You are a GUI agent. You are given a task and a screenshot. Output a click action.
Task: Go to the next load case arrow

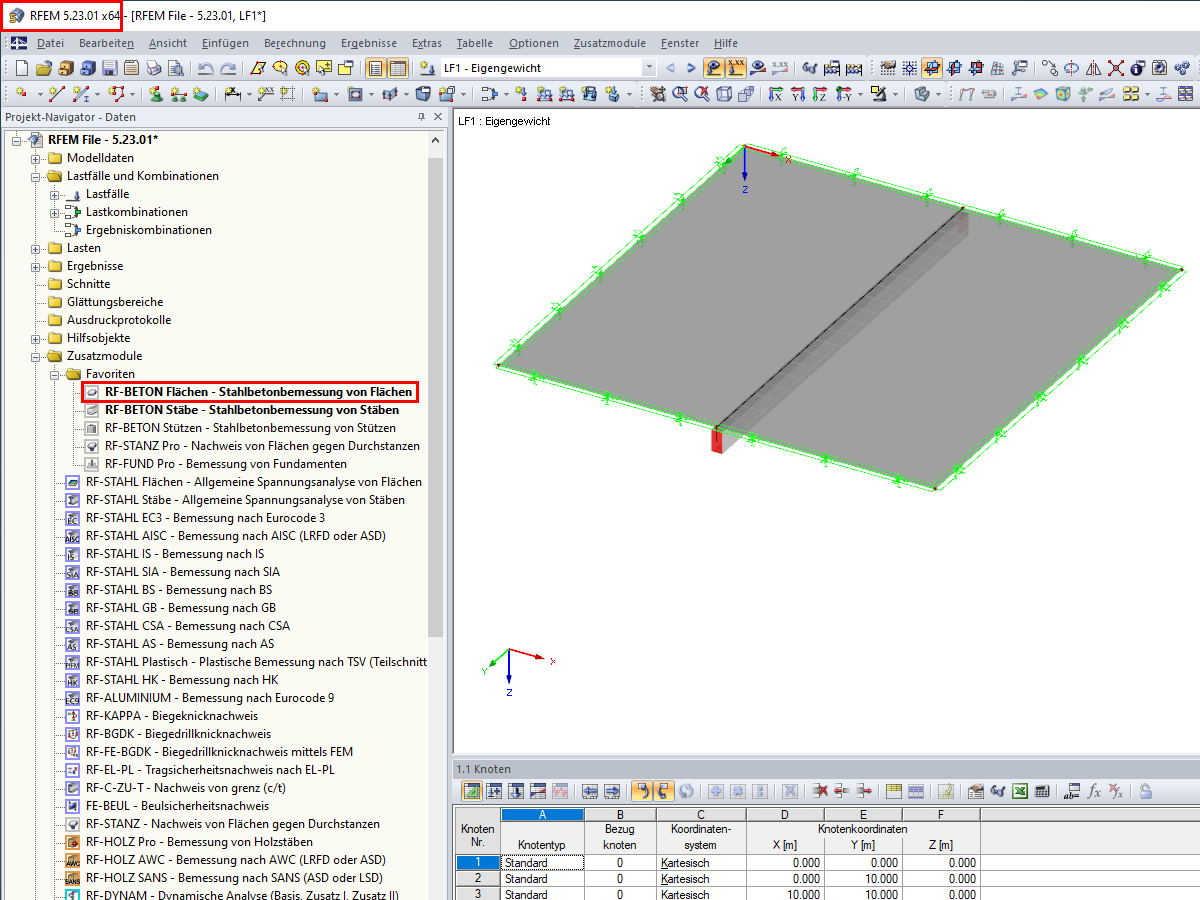click(x=690, y=68)
